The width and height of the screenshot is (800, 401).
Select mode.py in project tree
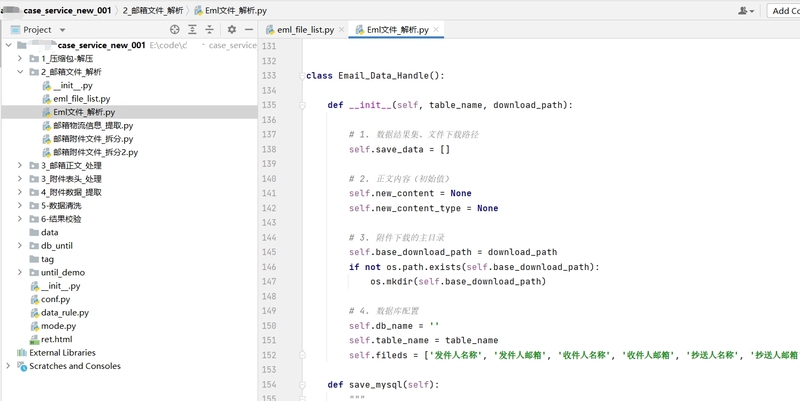click(x=59, y=325)
